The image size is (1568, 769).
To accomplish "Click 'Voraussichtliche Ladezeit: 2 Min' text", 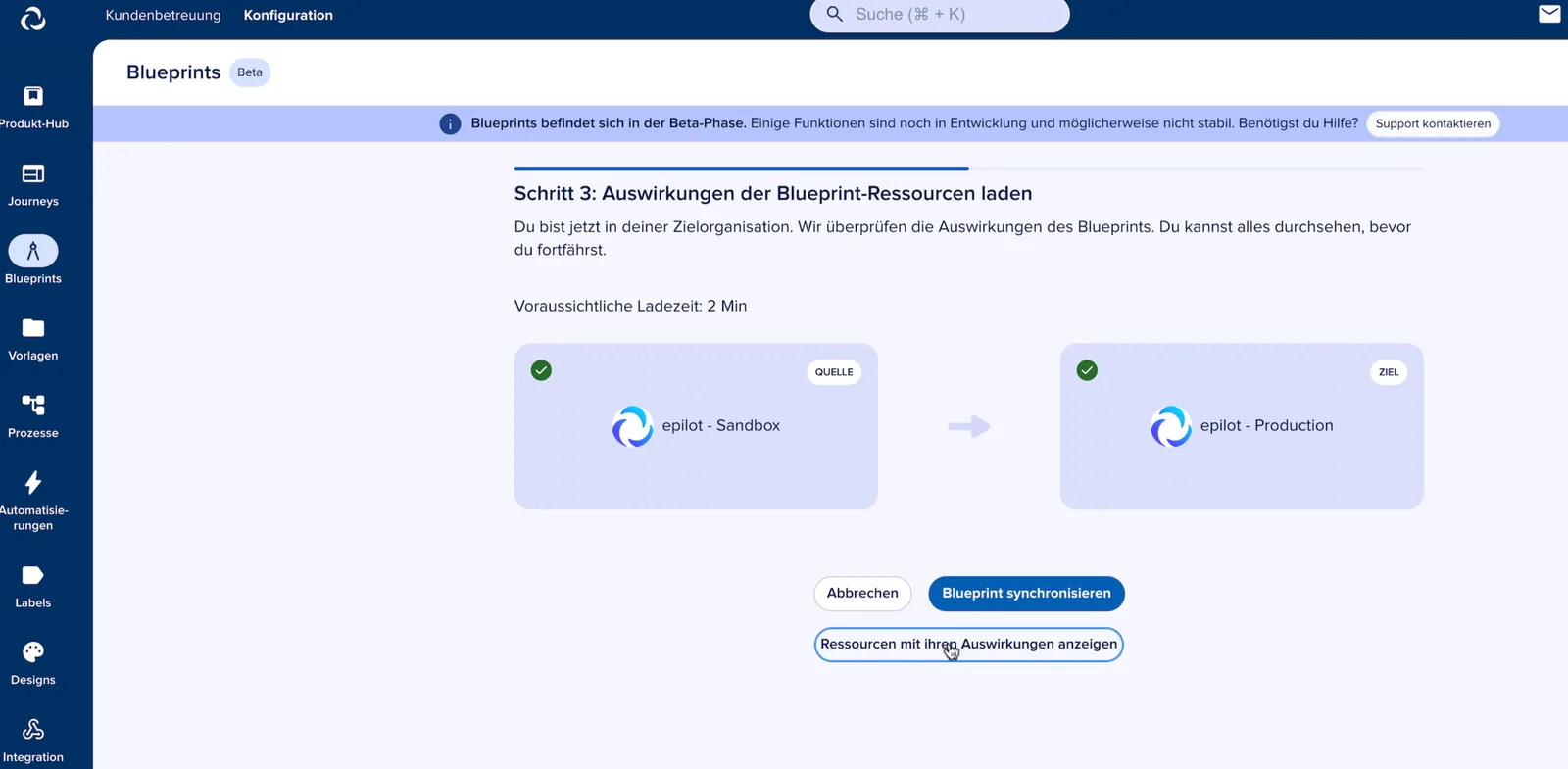I will tap(630, 307).
